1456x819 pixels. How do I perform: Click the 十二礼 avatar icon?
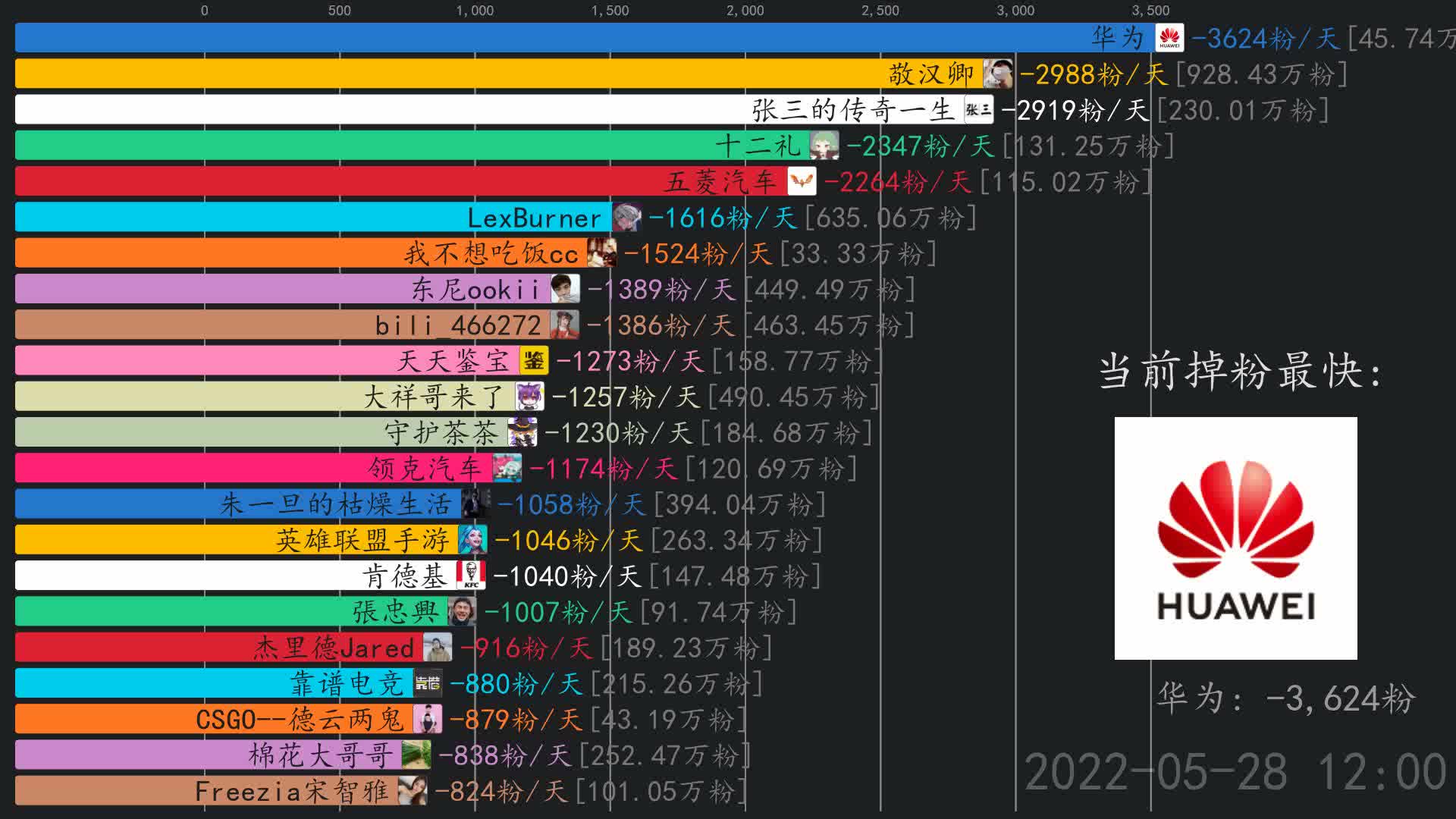(824, 146)
